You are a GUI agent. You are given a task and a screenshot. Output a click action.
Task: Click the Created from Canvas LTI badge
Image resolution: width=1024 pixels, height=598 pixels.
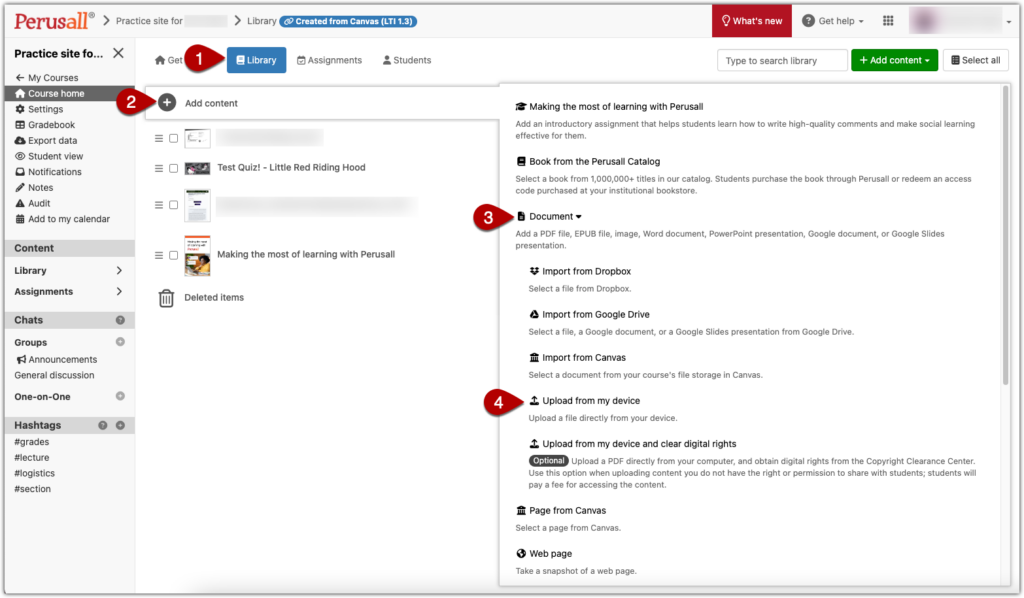pyautogui.click(x=348, y=21)
